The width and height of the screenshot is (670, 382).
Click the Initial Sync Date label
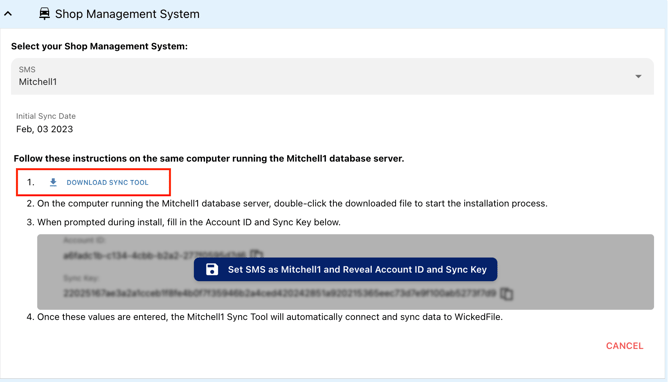point(46,116)
